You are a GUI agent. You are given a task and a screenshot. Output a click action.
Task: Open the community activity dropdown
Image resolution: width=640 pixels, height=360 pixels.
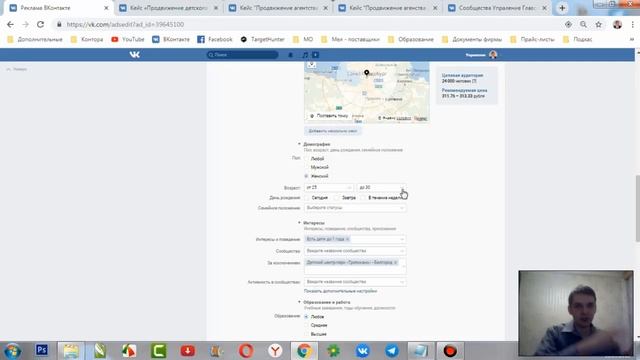[355, 282]
